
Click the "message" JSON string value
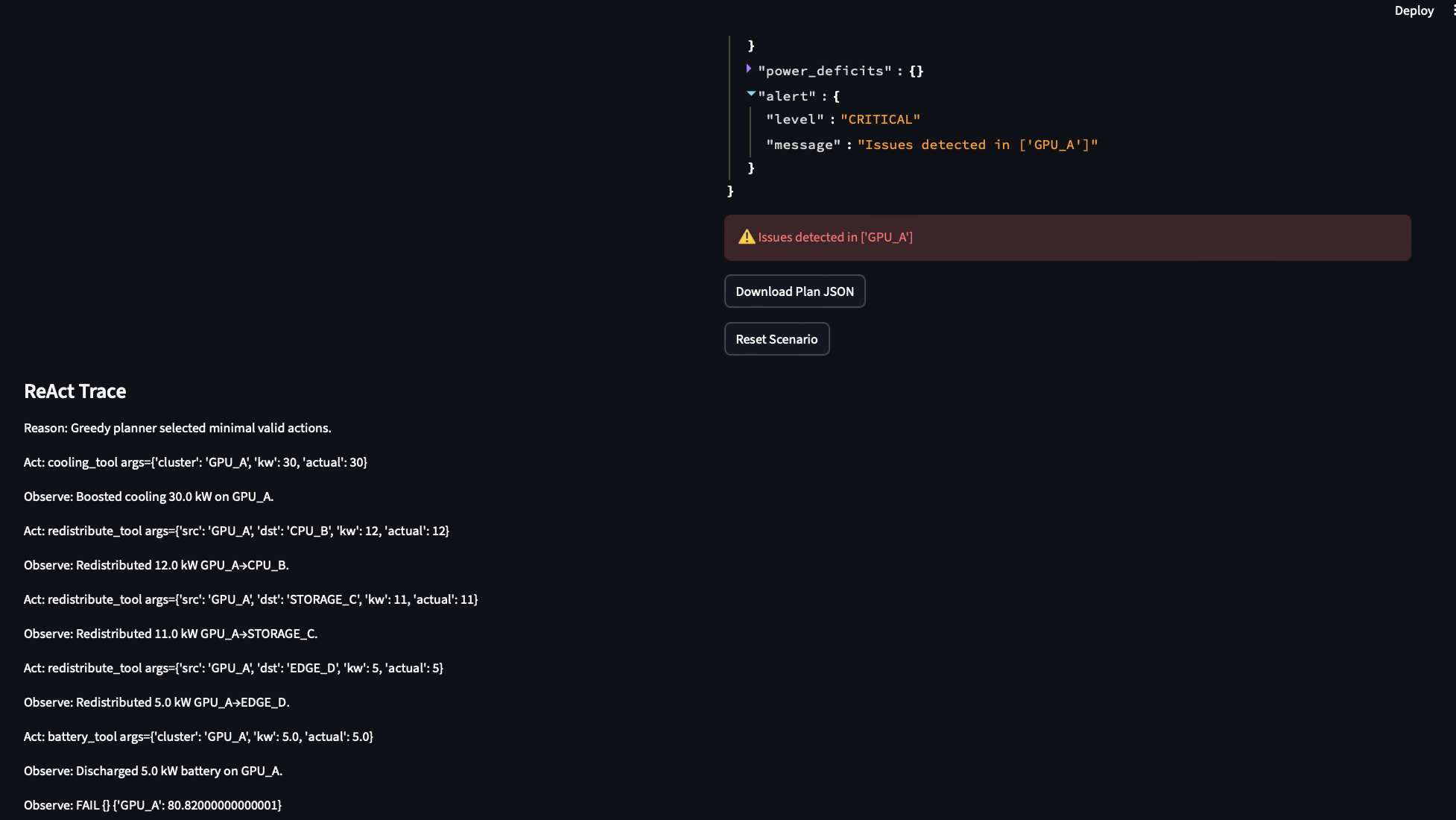pyautogui.click(x=977, y=145)
